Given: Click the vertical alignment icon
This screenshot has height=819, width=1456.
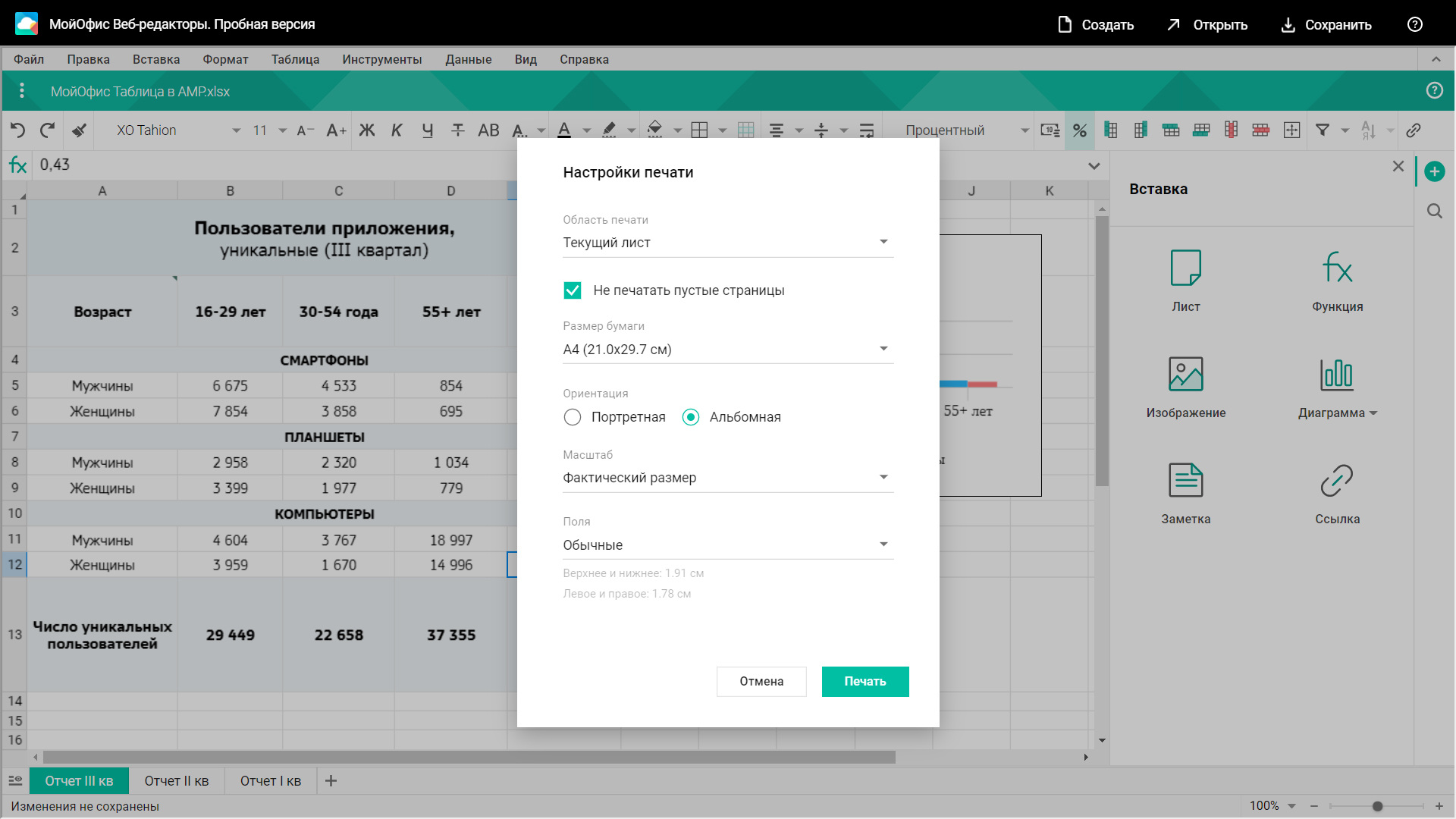Looking at the screenshot, I should [821, 130].
